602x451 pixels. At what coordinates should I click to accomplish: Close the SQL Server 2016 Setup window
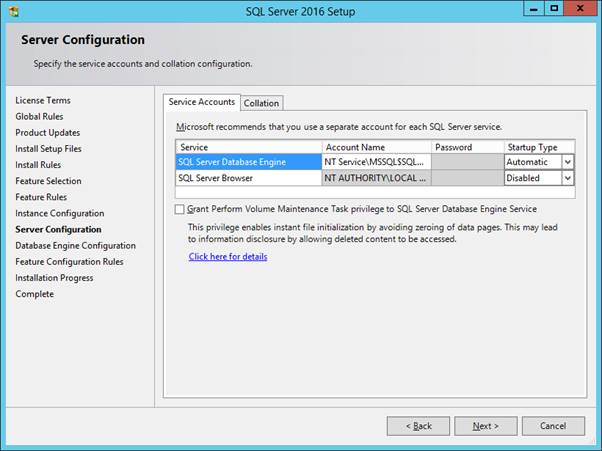(x=580, y=8)
